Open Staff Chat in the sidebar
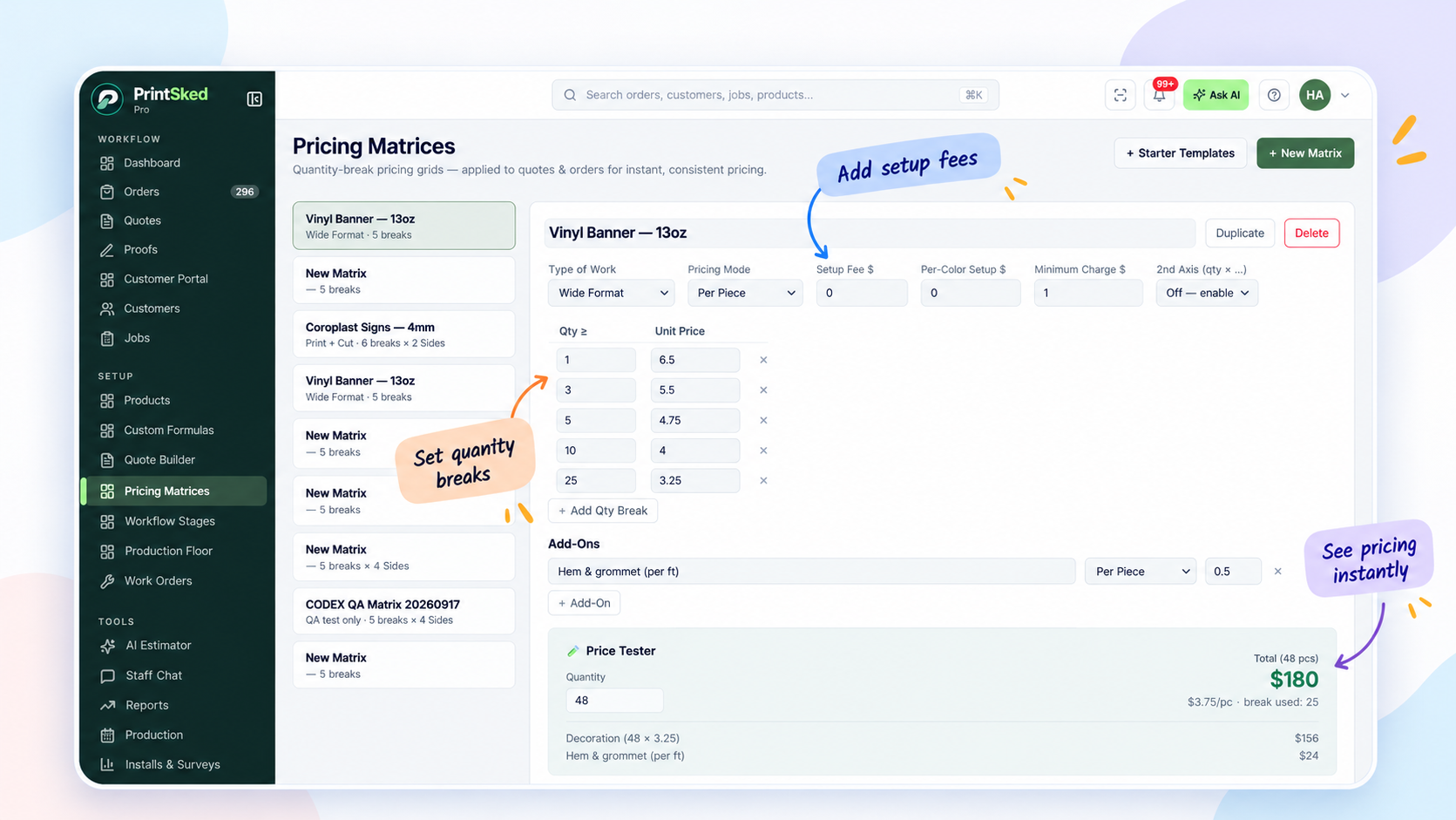Viewport: 1456px width, 820px height. [175, 675]
